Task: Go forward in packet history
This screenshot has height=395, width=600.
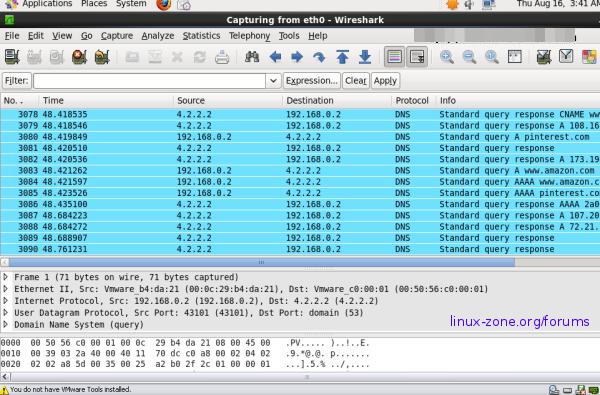Action: pyautogui.click(x=297, y=57)
